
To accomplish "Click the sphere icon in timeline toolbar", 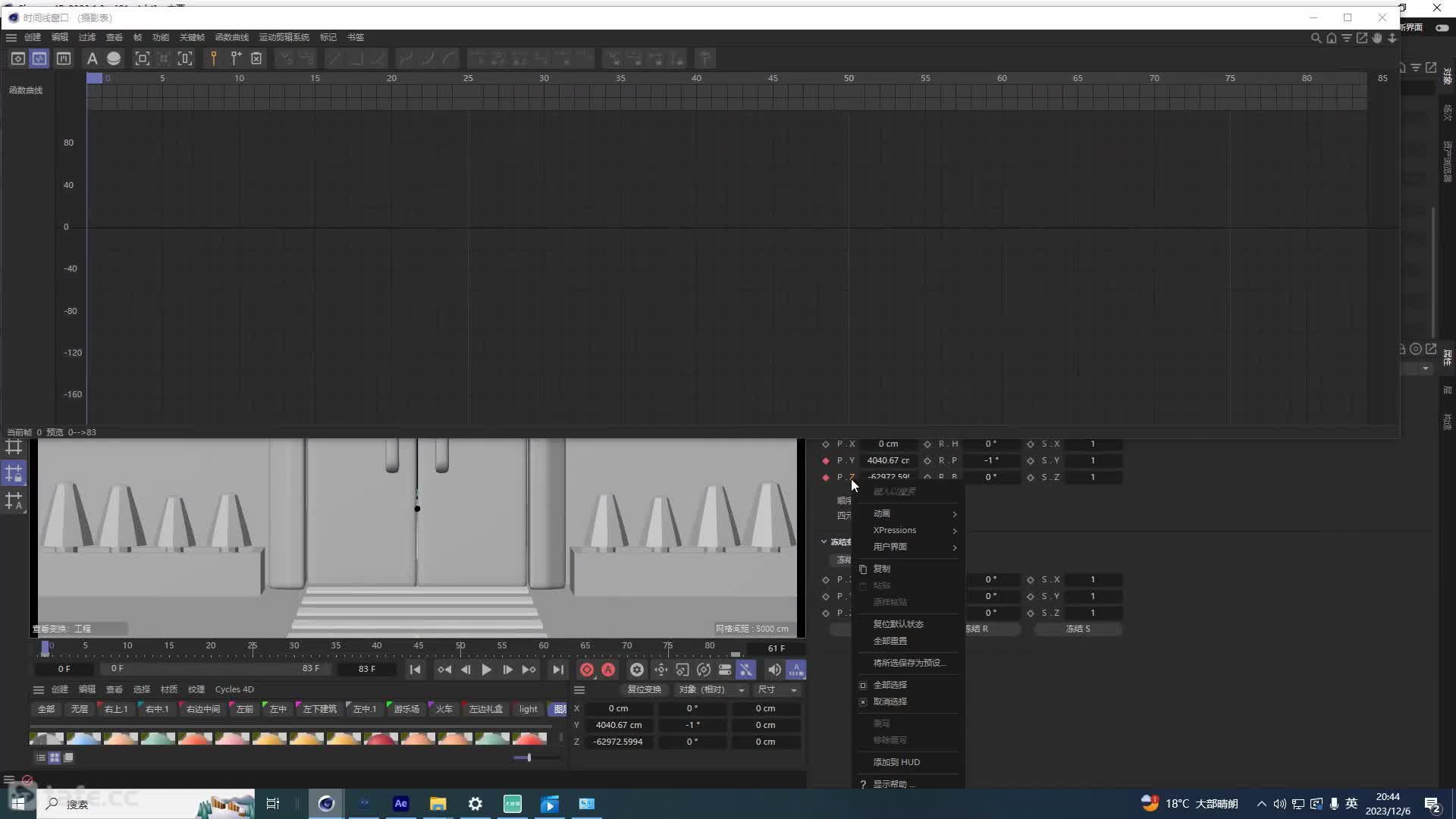I will click(114, 58).
